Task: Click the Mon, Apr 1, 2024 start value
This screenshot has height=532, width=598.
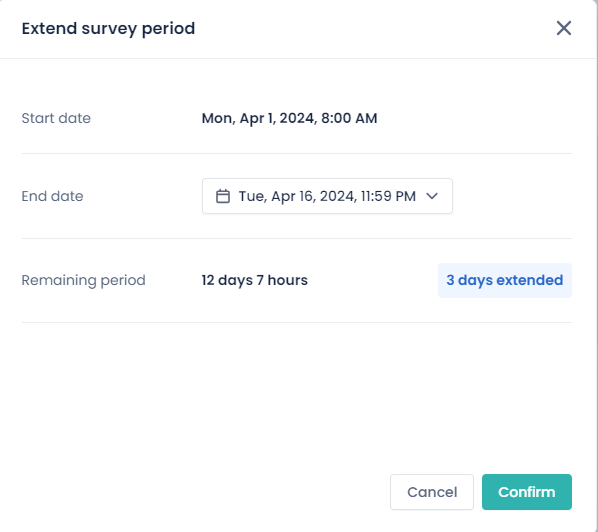Action: pyautogui.click(x=259, y=118)
